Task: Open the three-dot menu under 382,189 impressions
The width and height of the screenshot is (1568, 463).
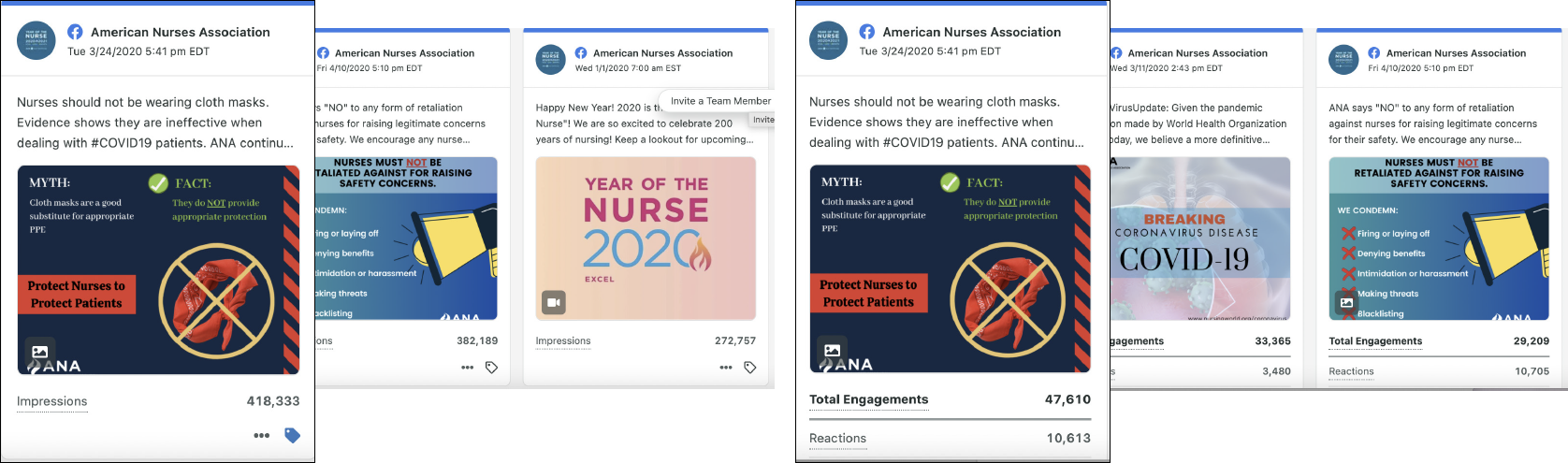Action: click(467, 368)
